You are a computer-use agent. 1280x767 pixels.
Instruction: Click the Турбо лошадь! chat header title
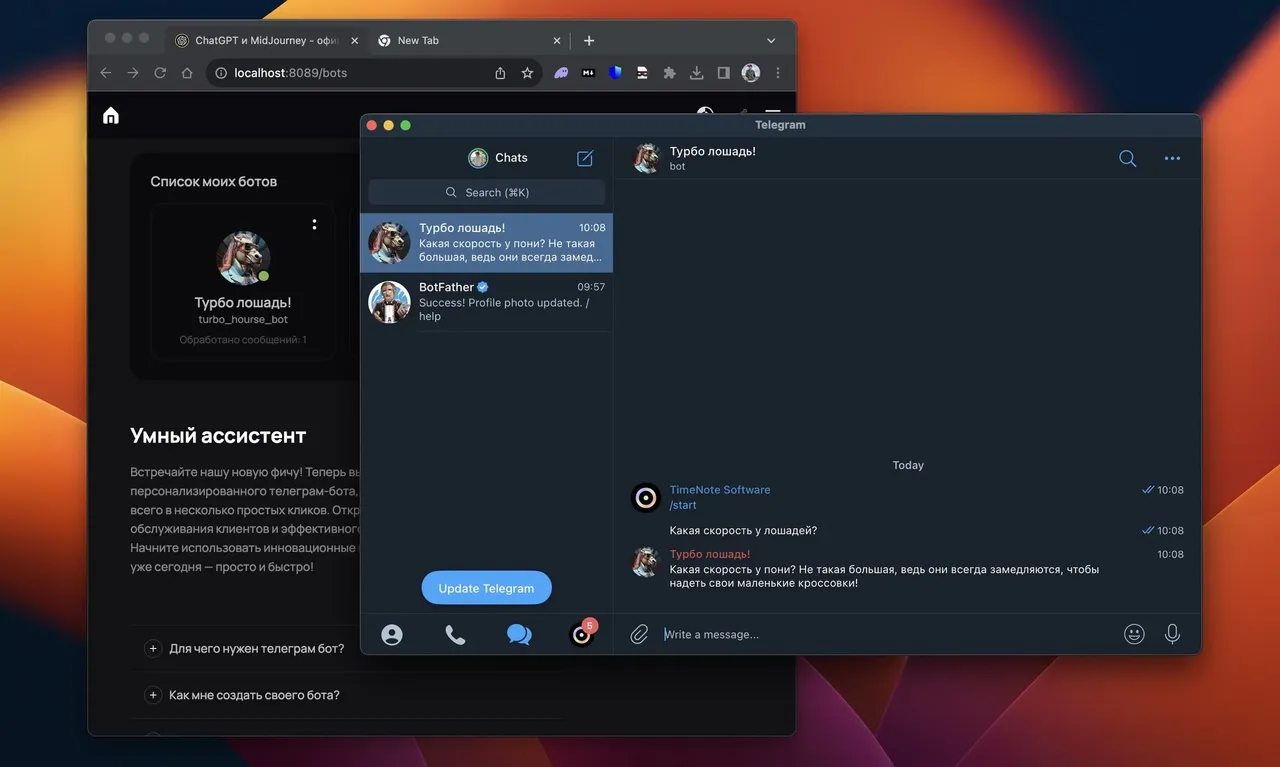(713, 151)
